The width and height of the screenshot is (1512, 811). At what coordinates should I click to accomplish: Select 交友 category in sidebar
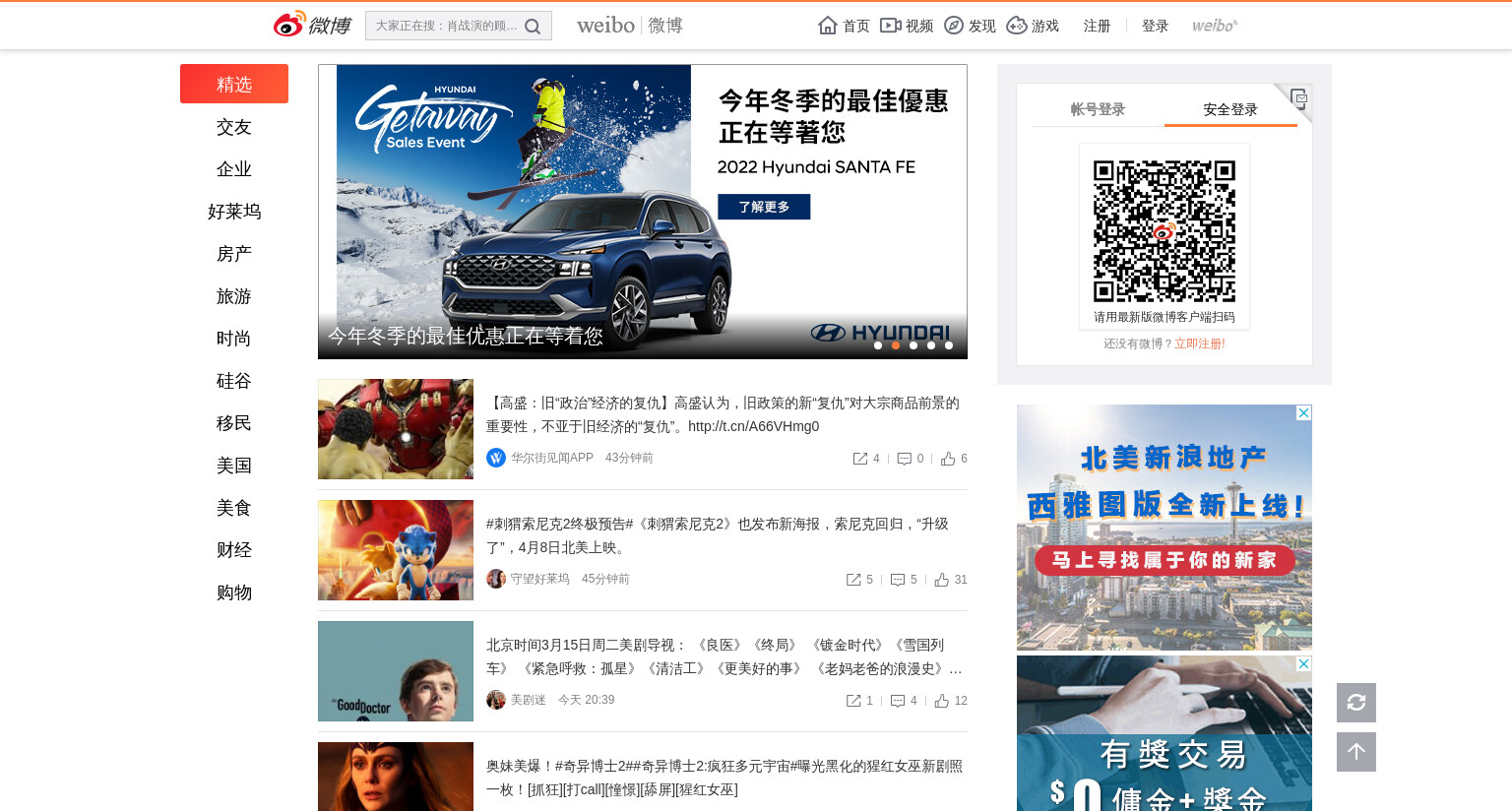(234, 127)
